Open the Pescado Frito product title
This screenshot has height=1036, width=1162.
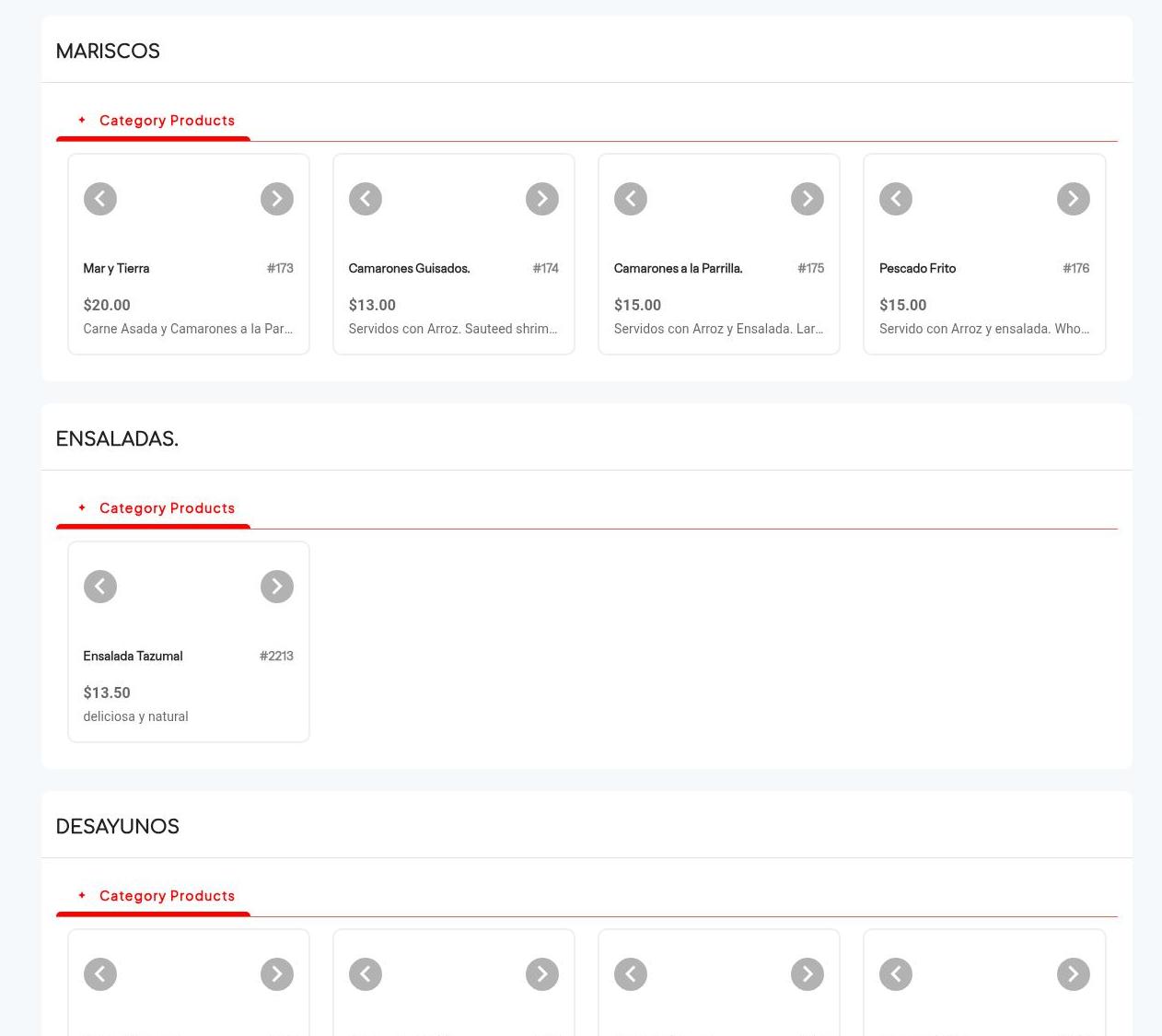(917, 269)
